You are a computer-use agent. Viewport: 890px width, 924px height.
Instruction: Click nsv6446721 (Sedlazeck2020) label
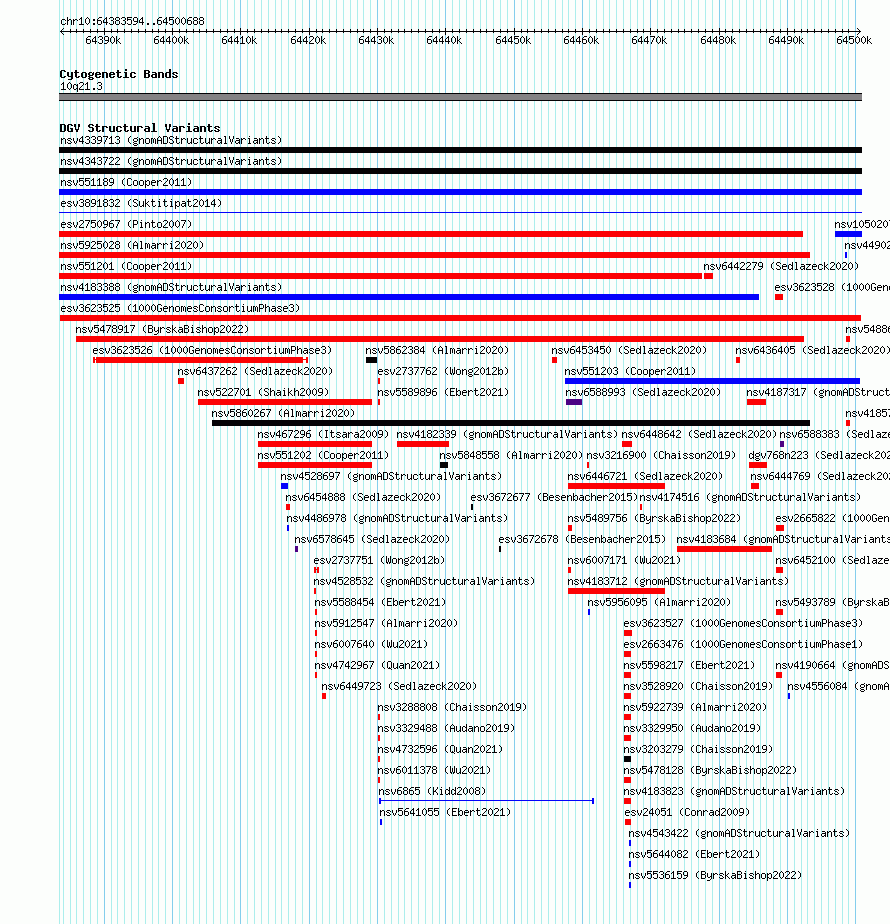(x=645, y=476)
